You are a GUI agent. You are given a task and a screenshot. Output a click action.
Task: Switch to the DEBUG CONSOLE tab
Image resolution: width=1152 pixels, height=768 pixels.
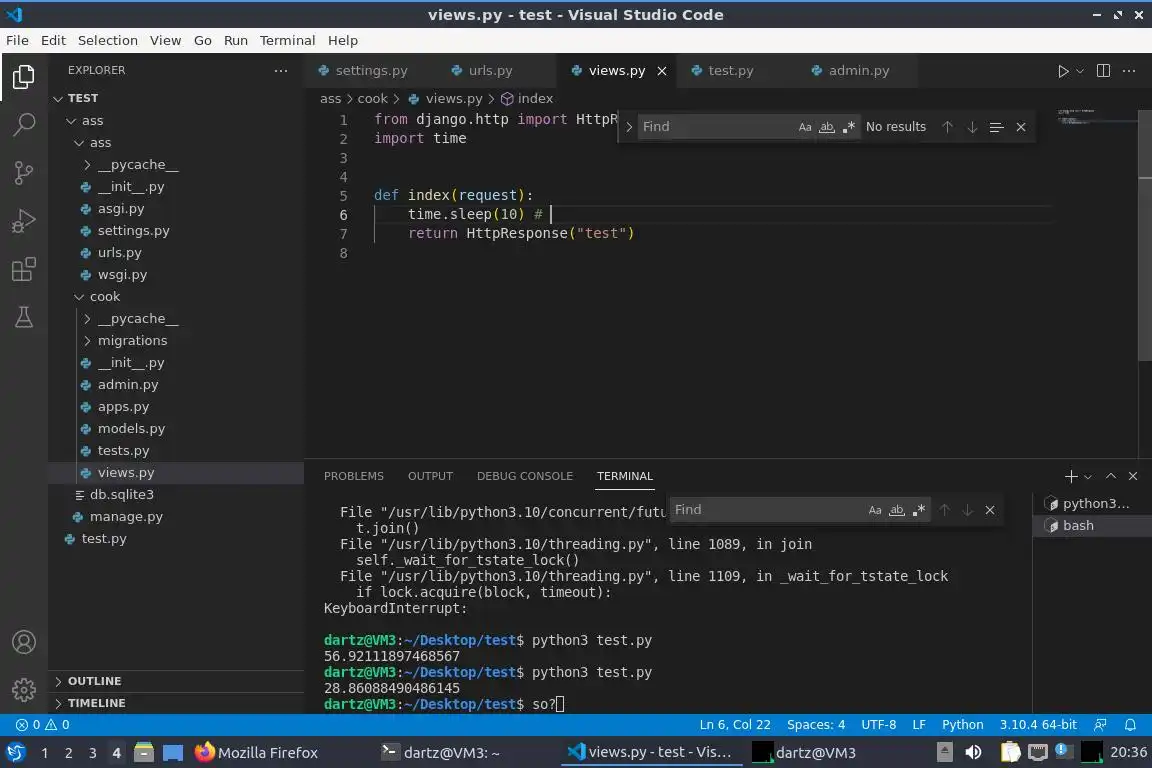[x=525, y=476]
